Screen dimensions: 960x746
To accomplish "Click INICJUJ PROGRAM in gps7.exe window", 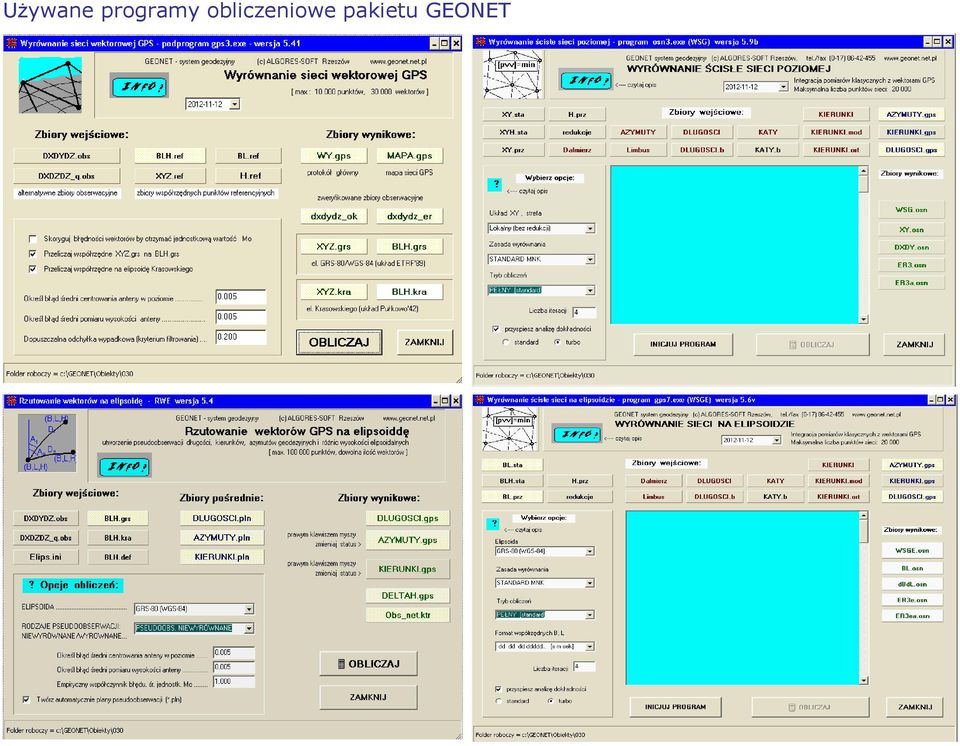I will click(675, 707).
